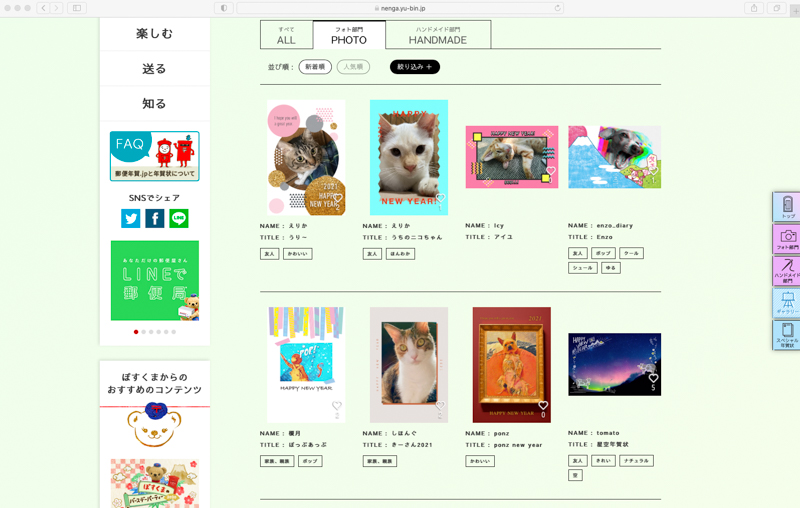Open the Enzo dog card thumbnail

coord(614,157)
